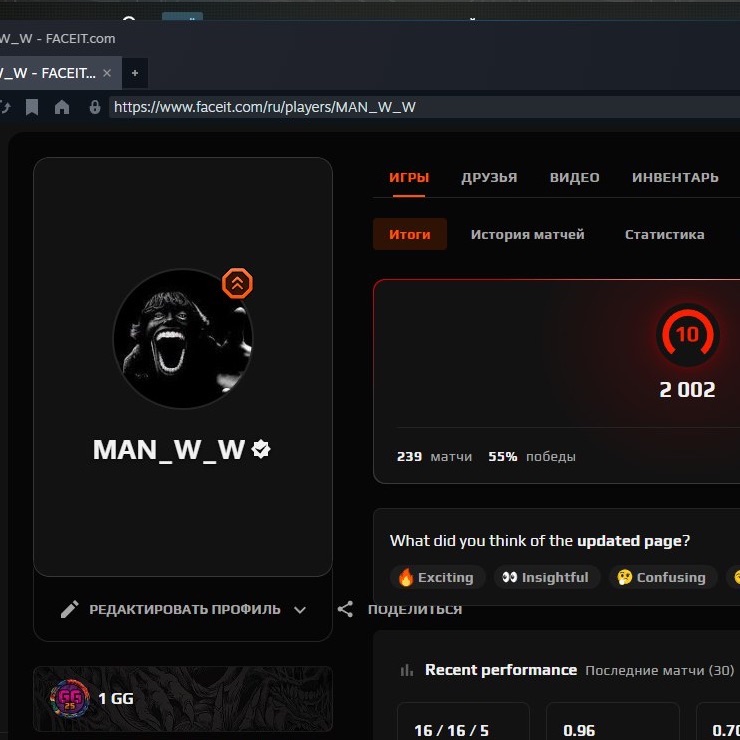
Task: Click the MAN_W_W nickname text
Action: click(168, 449)
